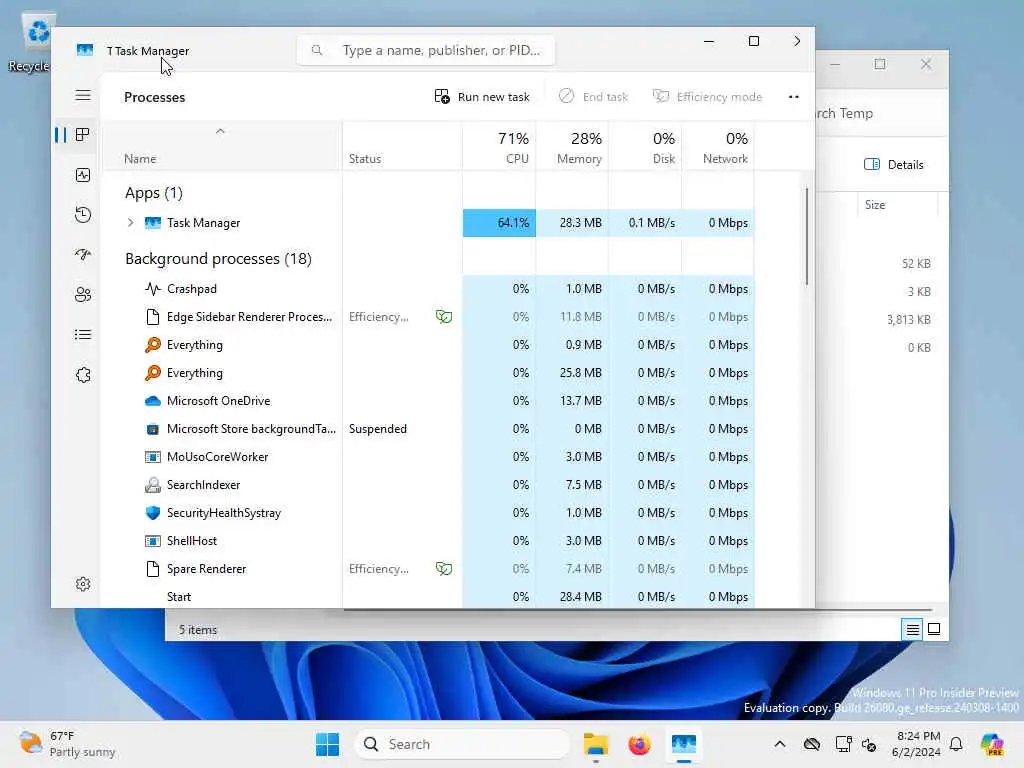Open the App history page icon
1024x768 pixels.
pyautogui.click(x=83, y=215)
